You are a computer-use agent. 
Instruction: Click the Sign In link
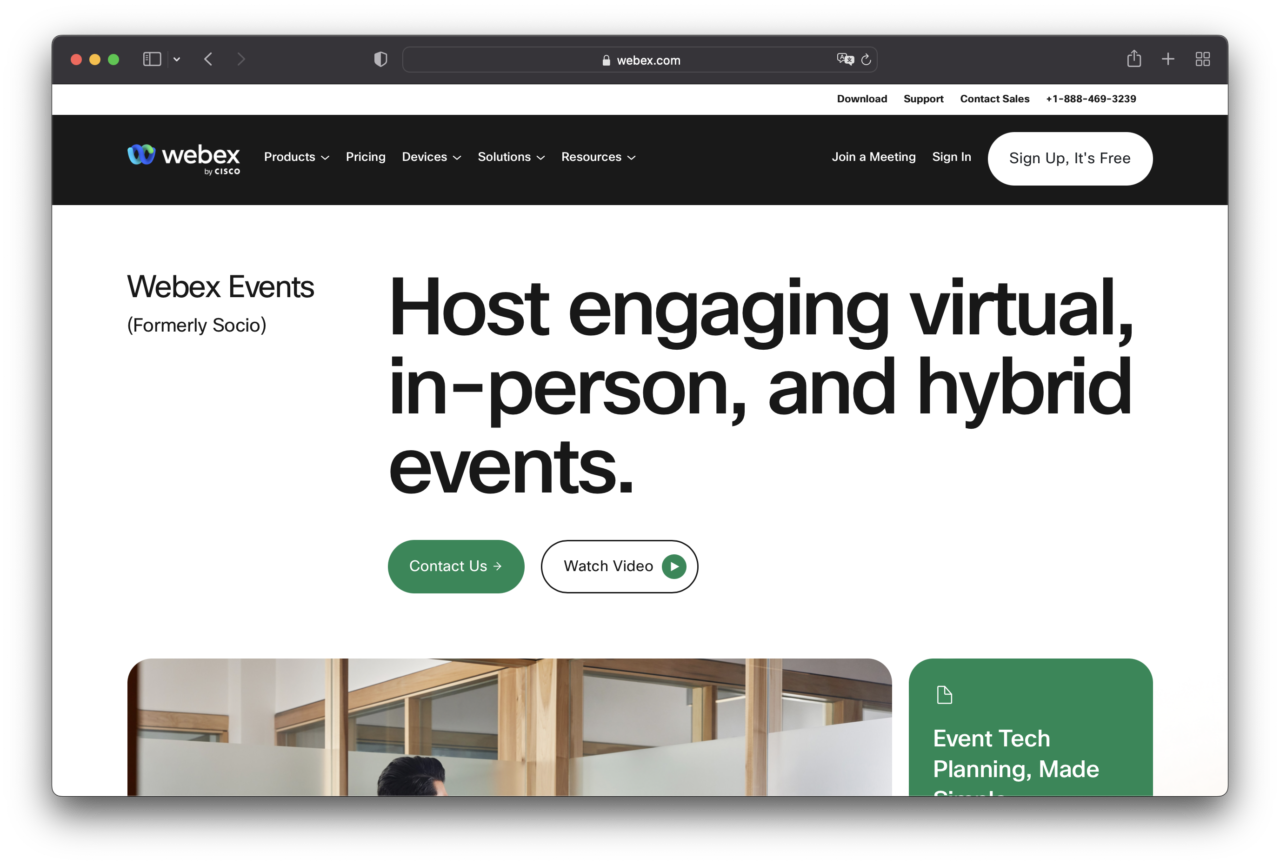coord(951,157)
